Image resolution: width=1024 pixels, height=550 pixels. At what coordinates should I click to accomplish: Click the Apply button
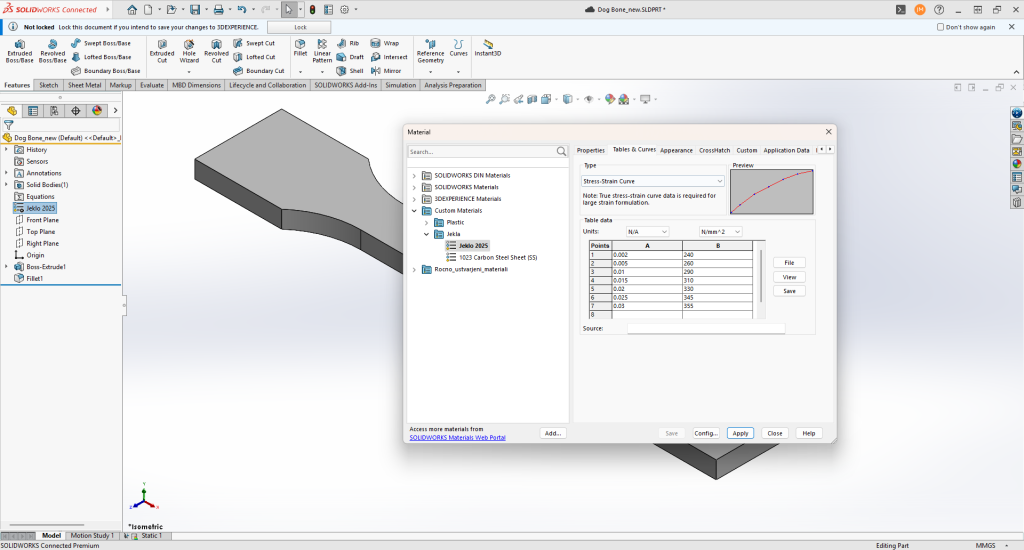click(x=740, y=433)
